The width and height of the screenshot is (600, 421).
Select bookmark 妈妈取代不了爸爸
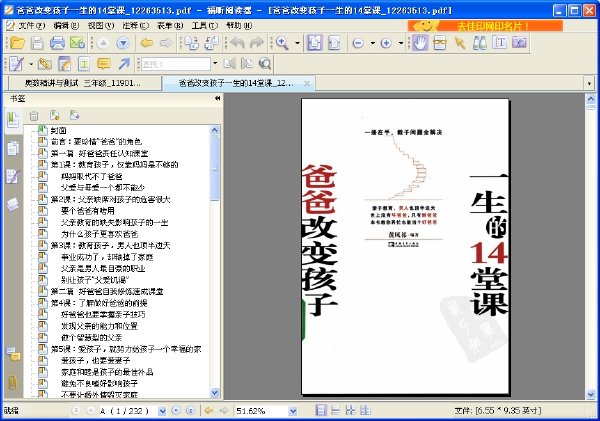[x=91, y=176]
